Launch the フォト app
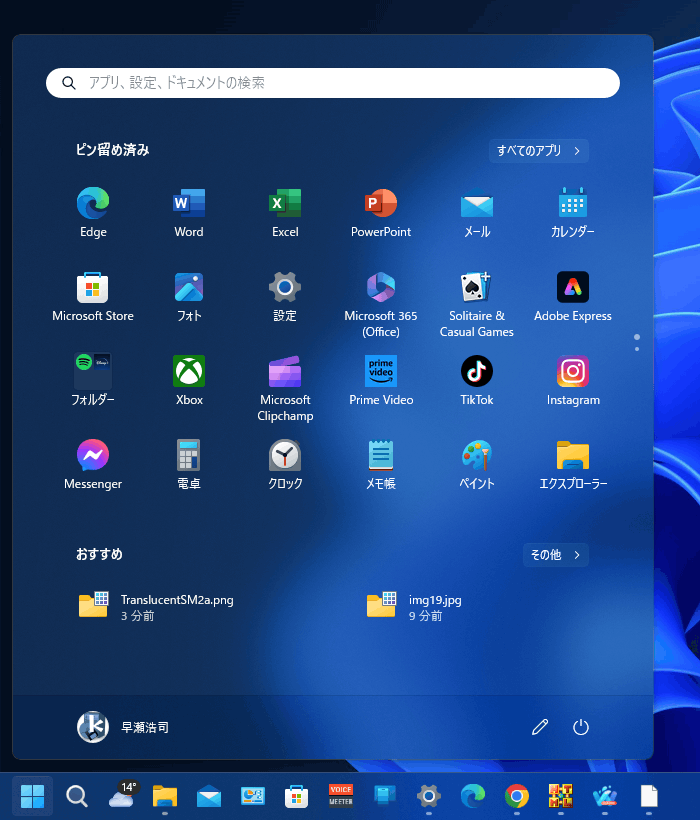 [x=189, y=297]
